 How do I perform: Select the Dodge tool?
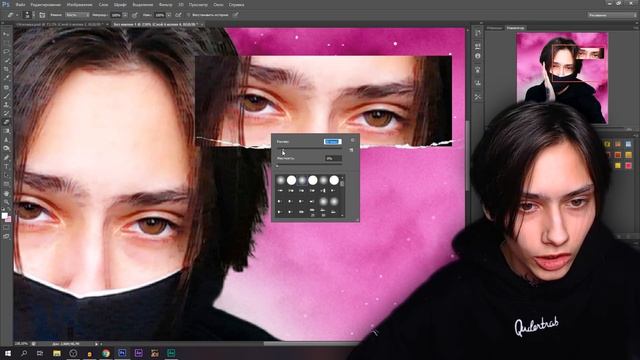click(x=6, y=149)
